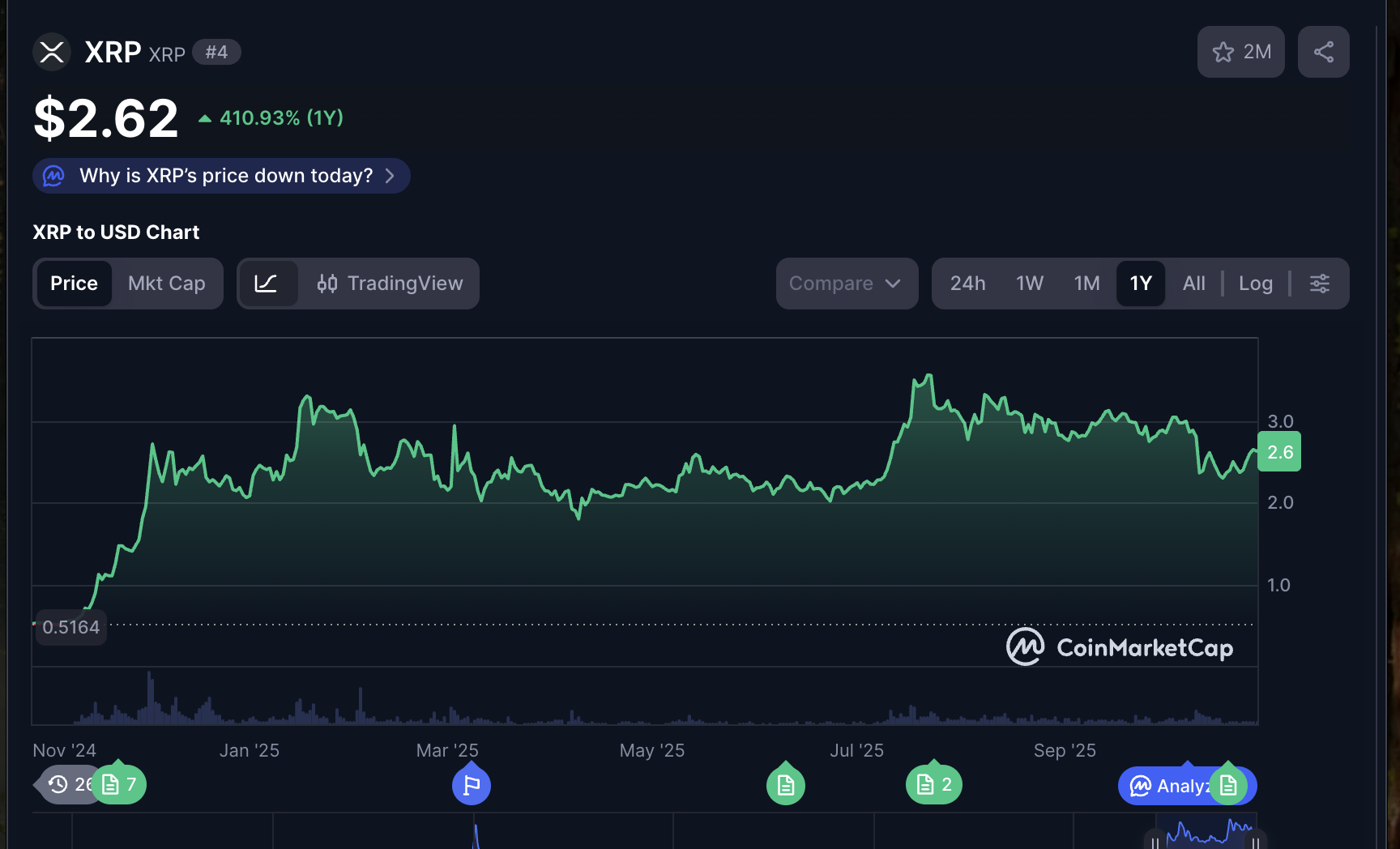
Task: Click the XRP logo icon
Action: point(52,52)
